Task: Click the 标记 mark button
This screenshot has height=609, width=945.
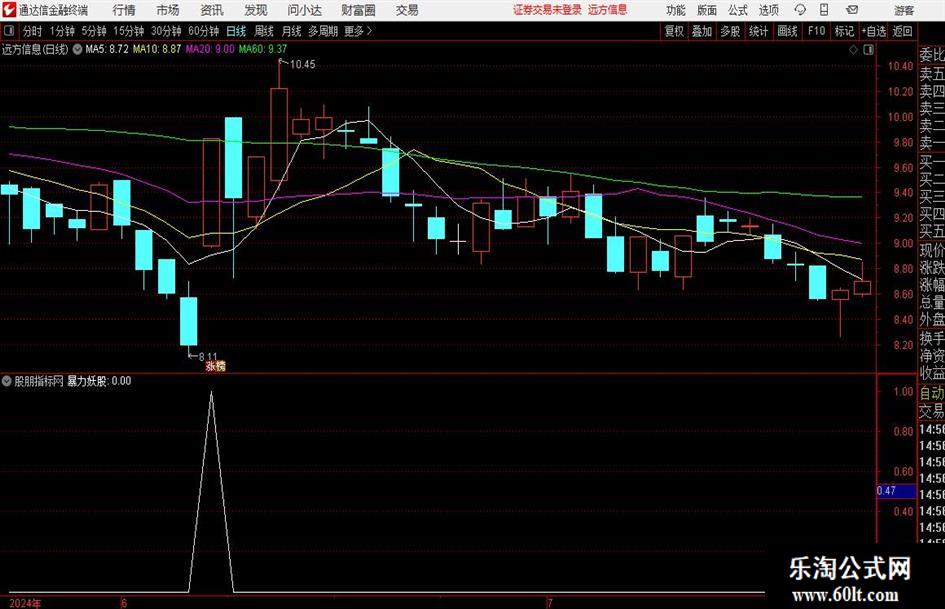Action: point(844,31)
